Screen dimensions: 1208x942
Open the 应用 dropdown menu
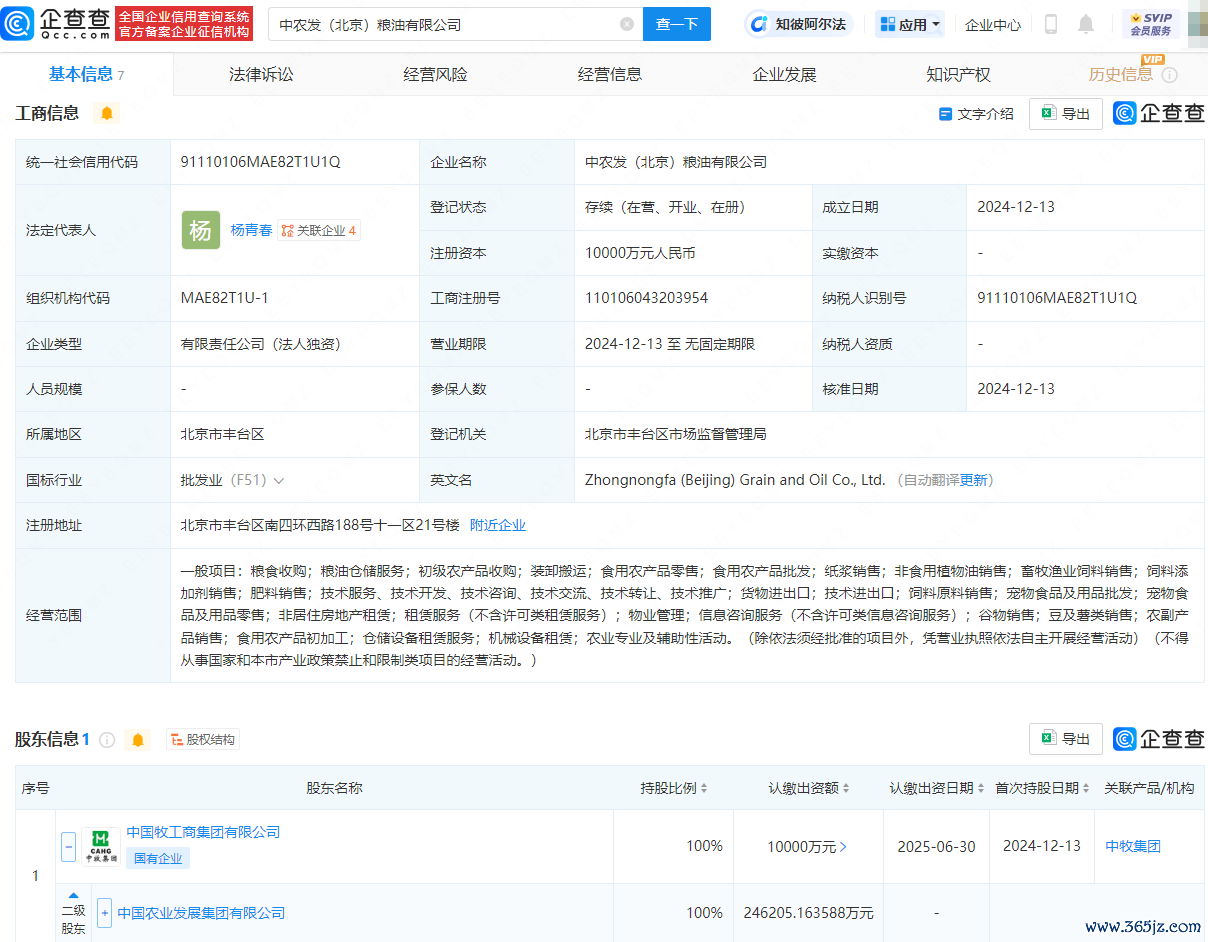(910, 24)
